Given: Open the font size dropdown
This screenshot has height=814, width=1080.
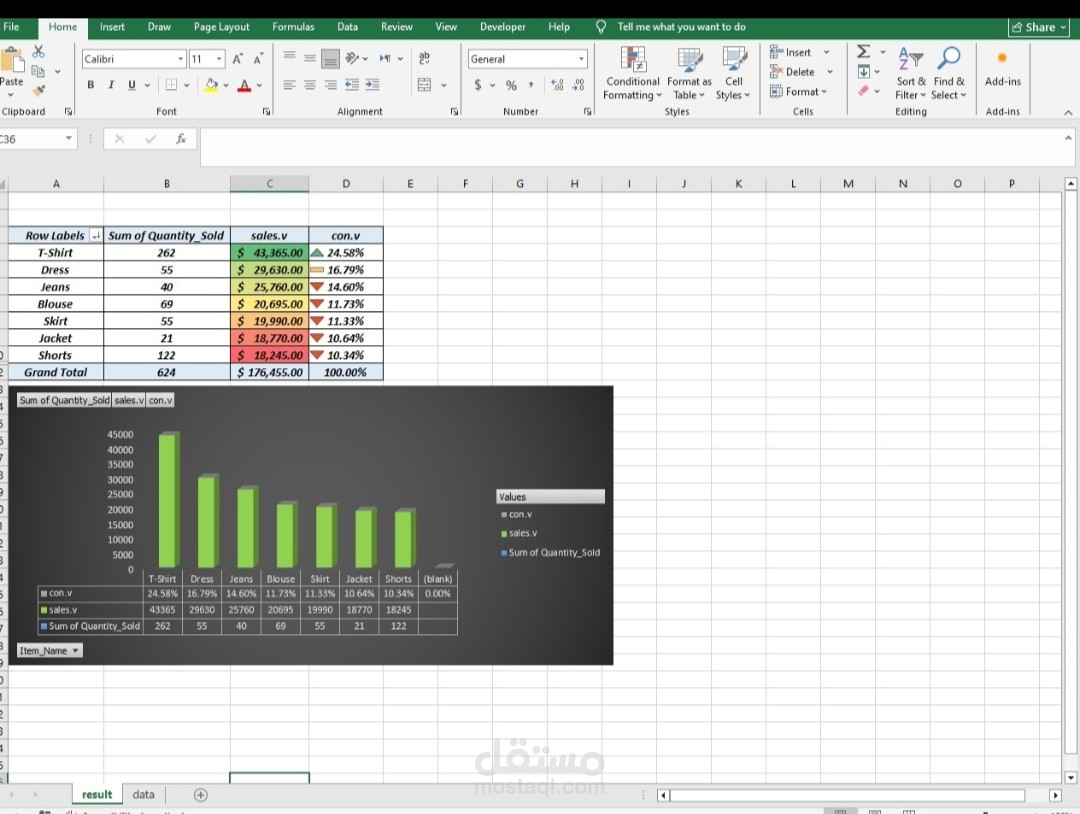Looking at the screenshot, I should pyautogui.click(x=219, y=59).
